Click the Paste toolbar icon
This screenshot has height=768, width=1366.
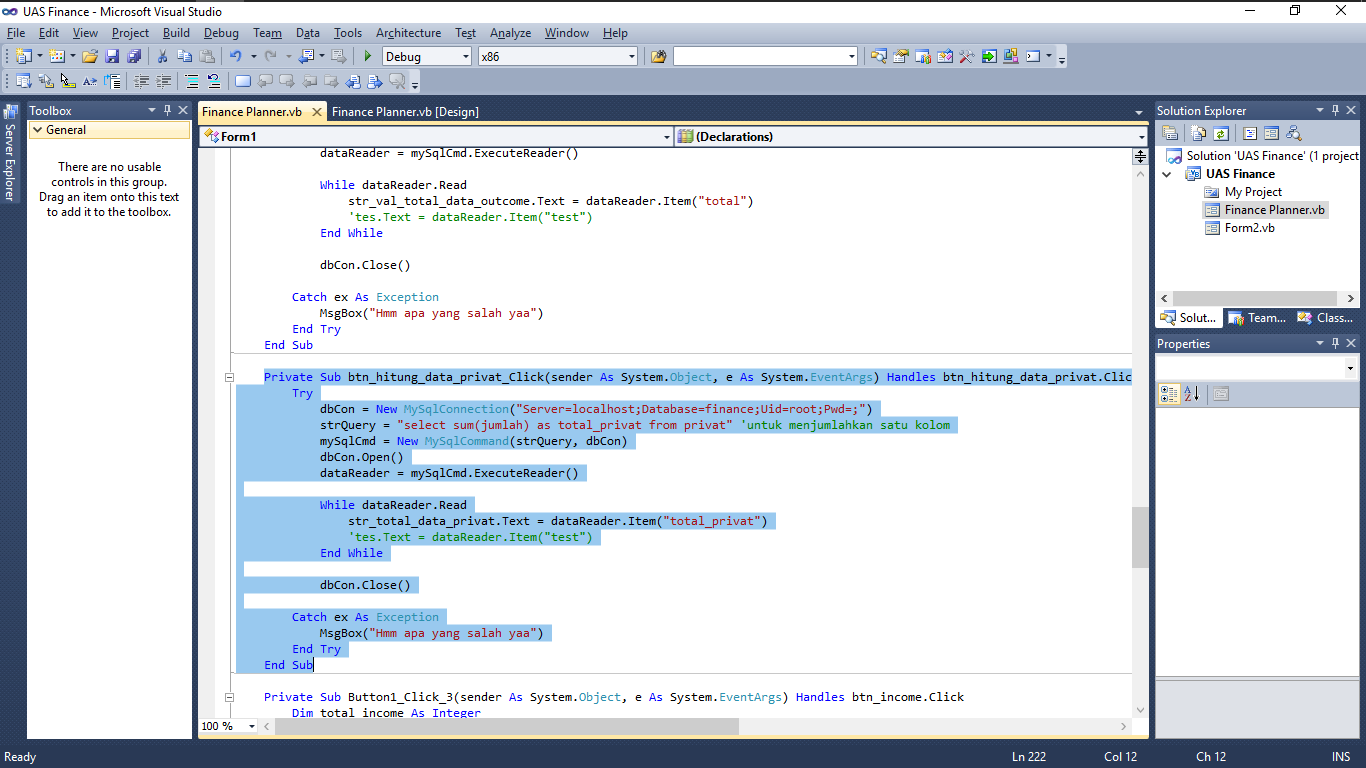[x=207, y=56]
